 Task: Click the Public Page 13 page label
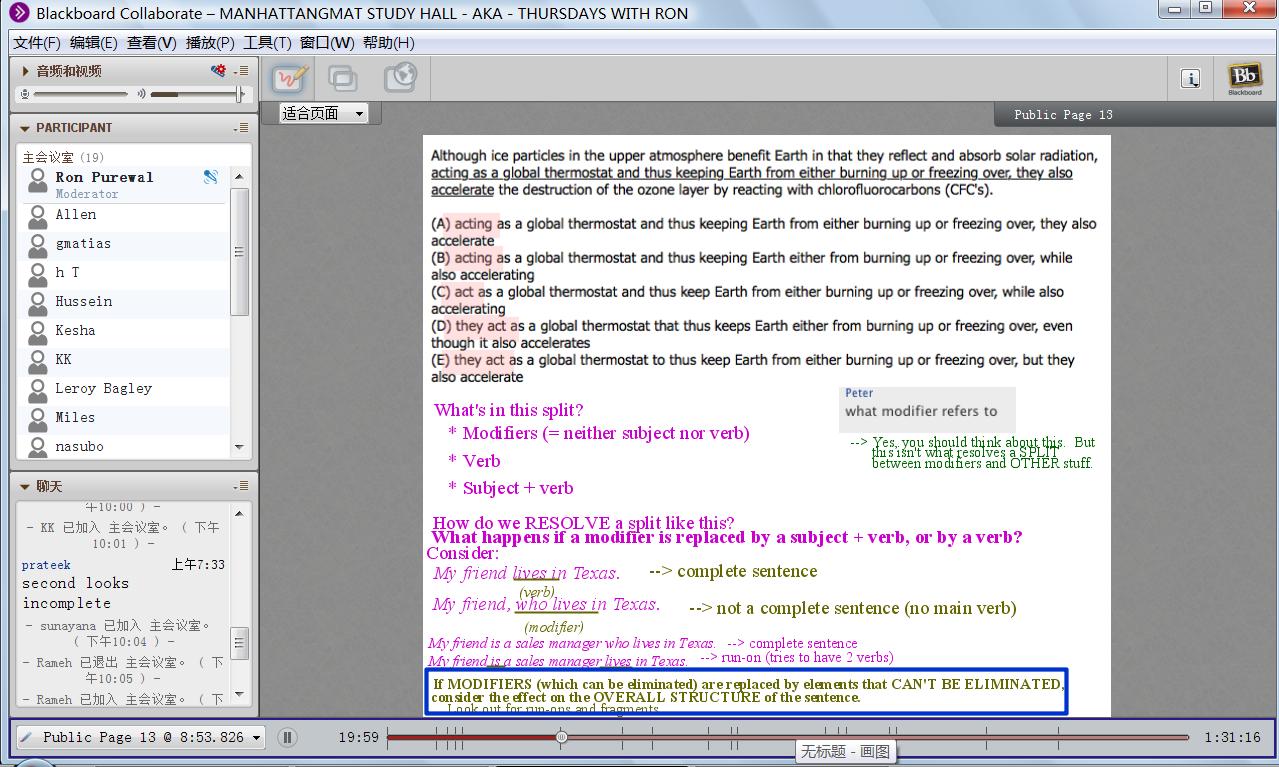click(1063, 115)
